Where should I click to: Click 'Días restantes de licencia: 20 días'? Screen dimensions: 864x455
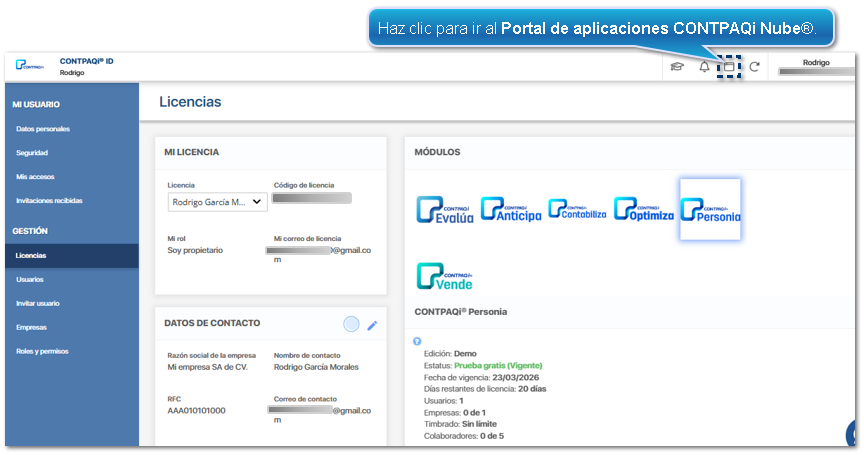tap(485, 389)
